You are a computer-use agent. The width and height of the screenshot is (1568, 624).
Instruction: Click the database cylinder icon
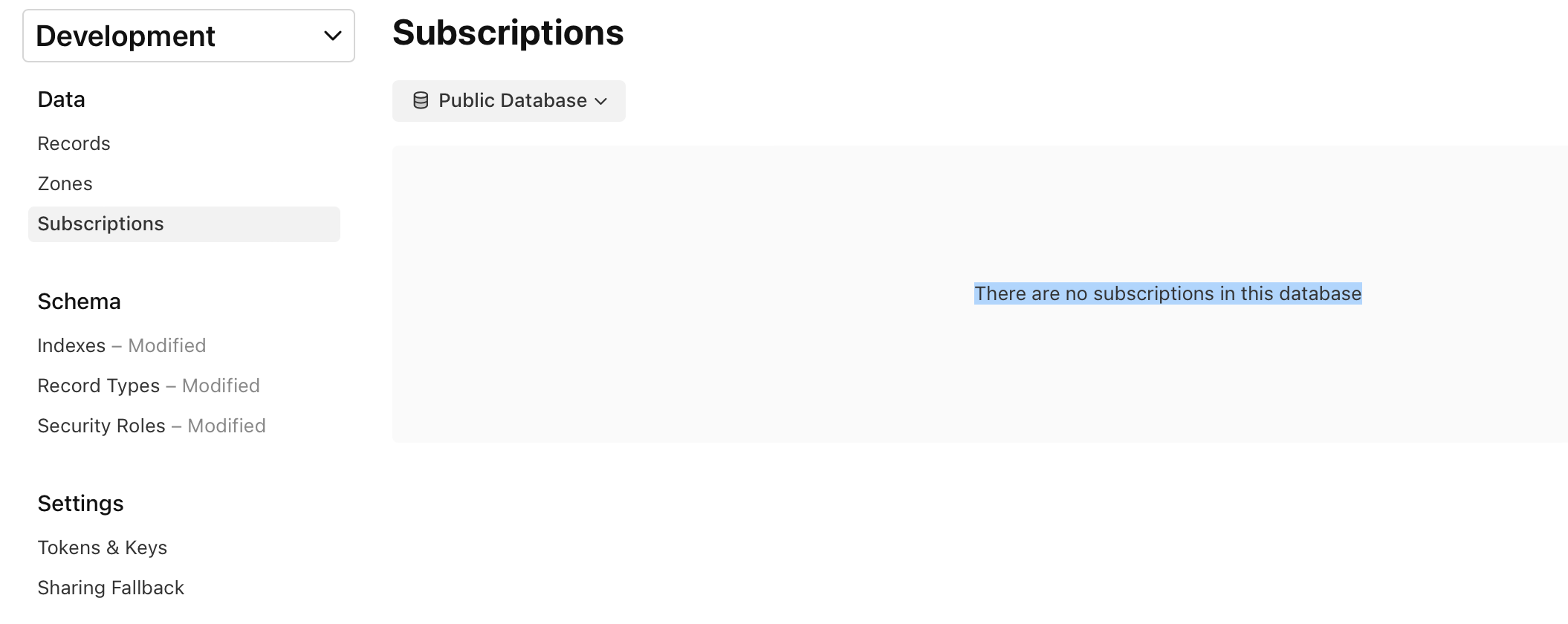click(421, 100)
